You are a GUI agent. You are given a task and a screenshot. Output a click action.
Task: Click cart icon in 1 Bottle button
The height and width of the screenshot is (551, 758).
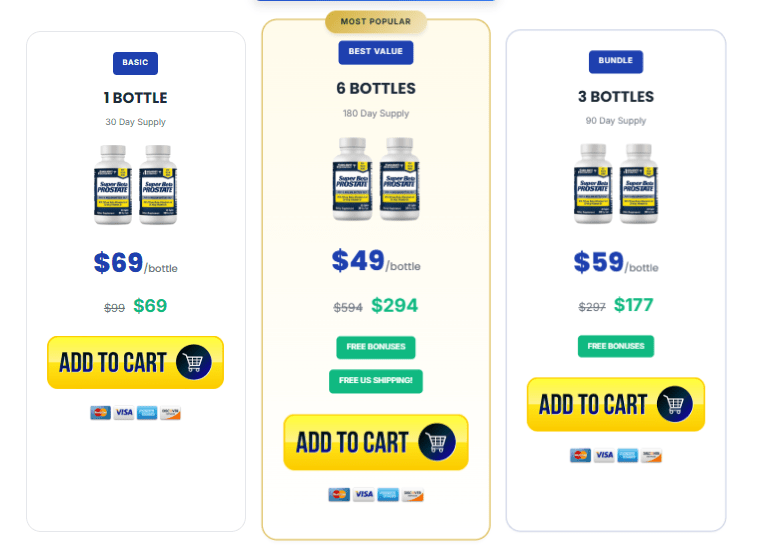click(x=193, y=362)
